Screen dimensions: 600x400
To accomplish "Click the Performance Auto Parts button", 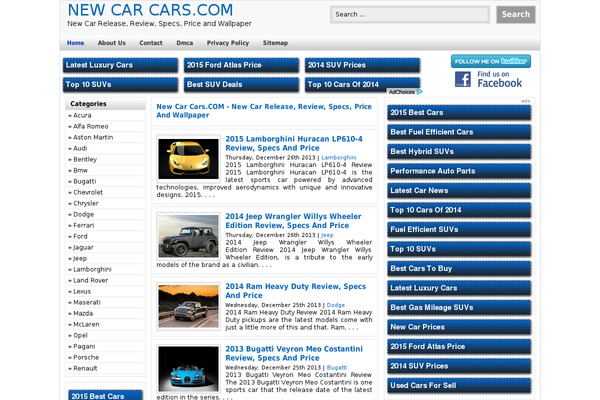I will click(459, 171).
